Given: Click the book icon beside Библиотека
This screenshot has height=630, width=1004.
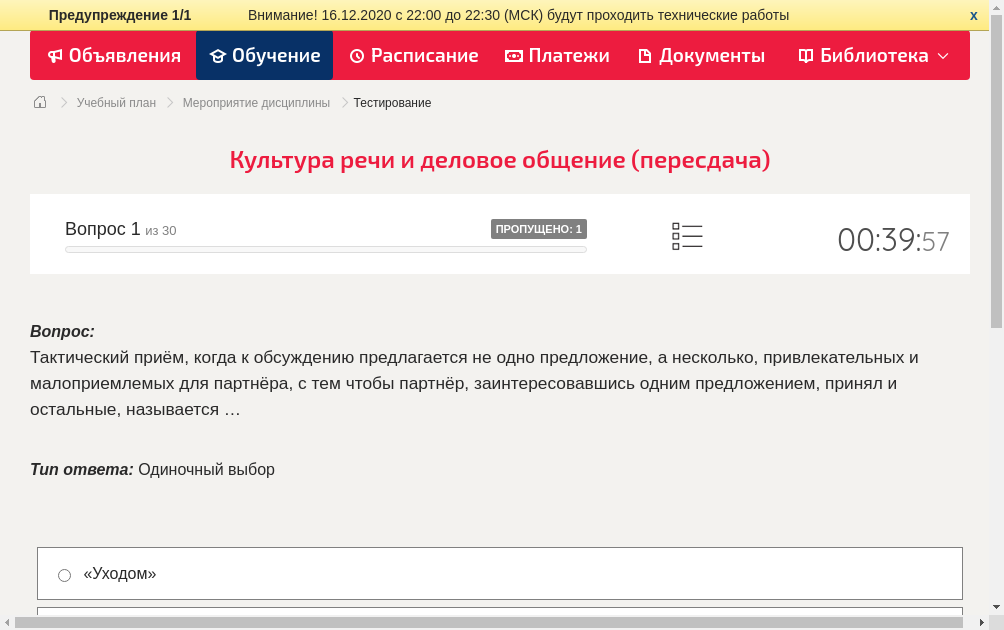Looking at the screenshot, I should (805, 55).
